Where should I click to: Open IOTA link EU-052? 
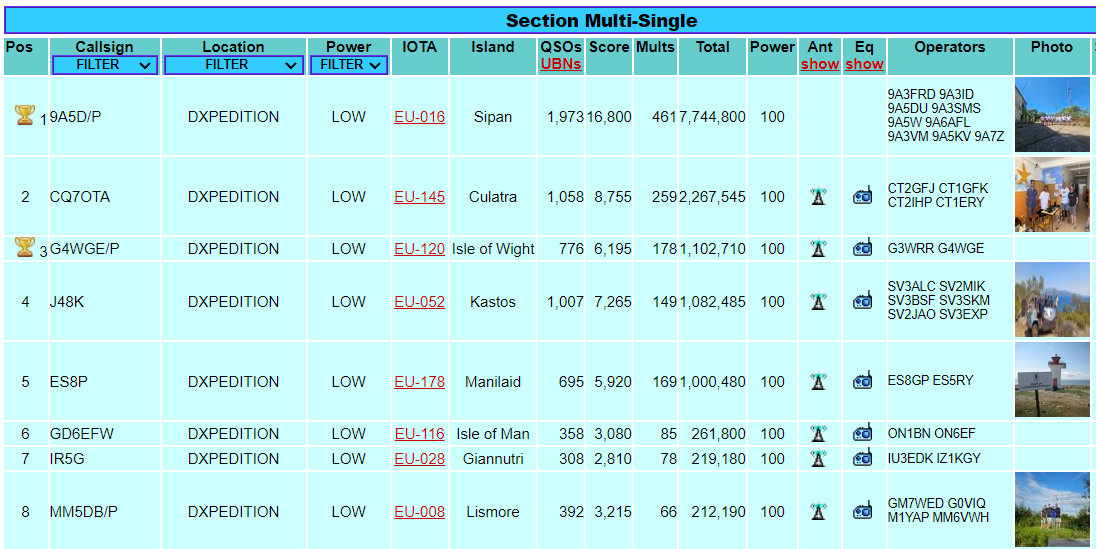pos(419,302)
